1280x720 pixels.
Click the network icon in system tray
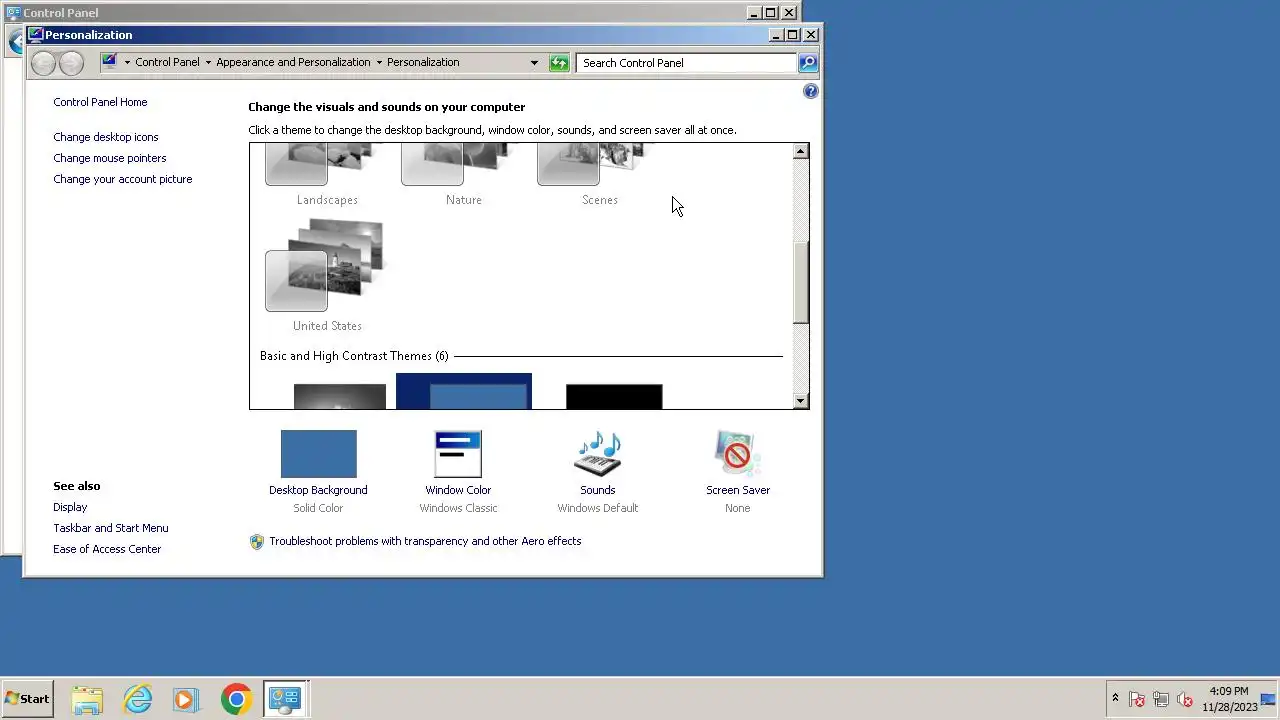1161,699
